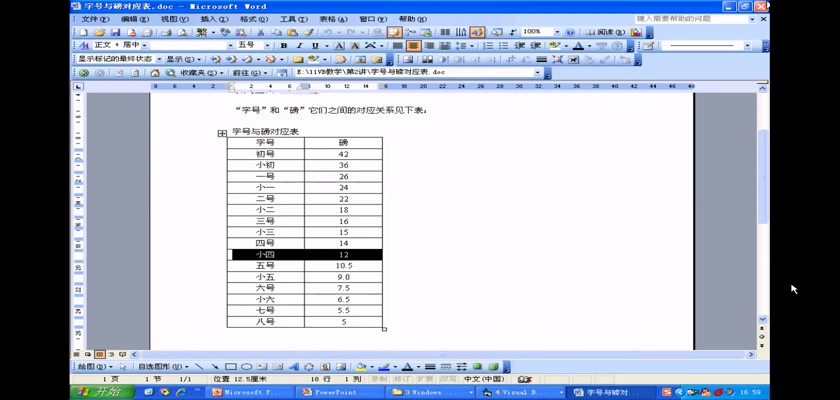Click the table move handle icon

pyautogui.click(x=222, y=133)
